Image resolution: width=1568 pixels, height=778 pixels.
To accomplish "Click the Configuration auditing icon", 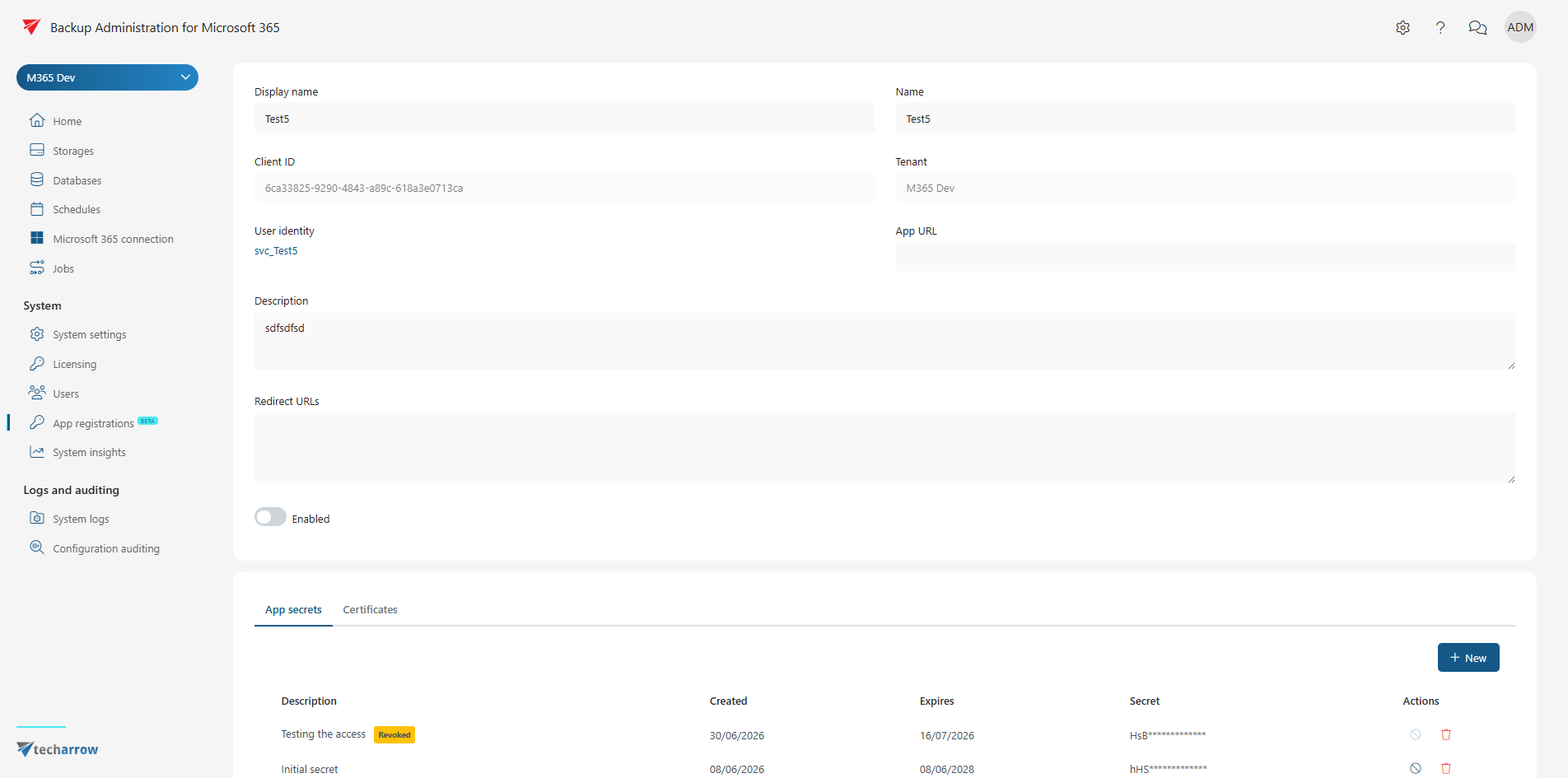I will pos(37,547).
